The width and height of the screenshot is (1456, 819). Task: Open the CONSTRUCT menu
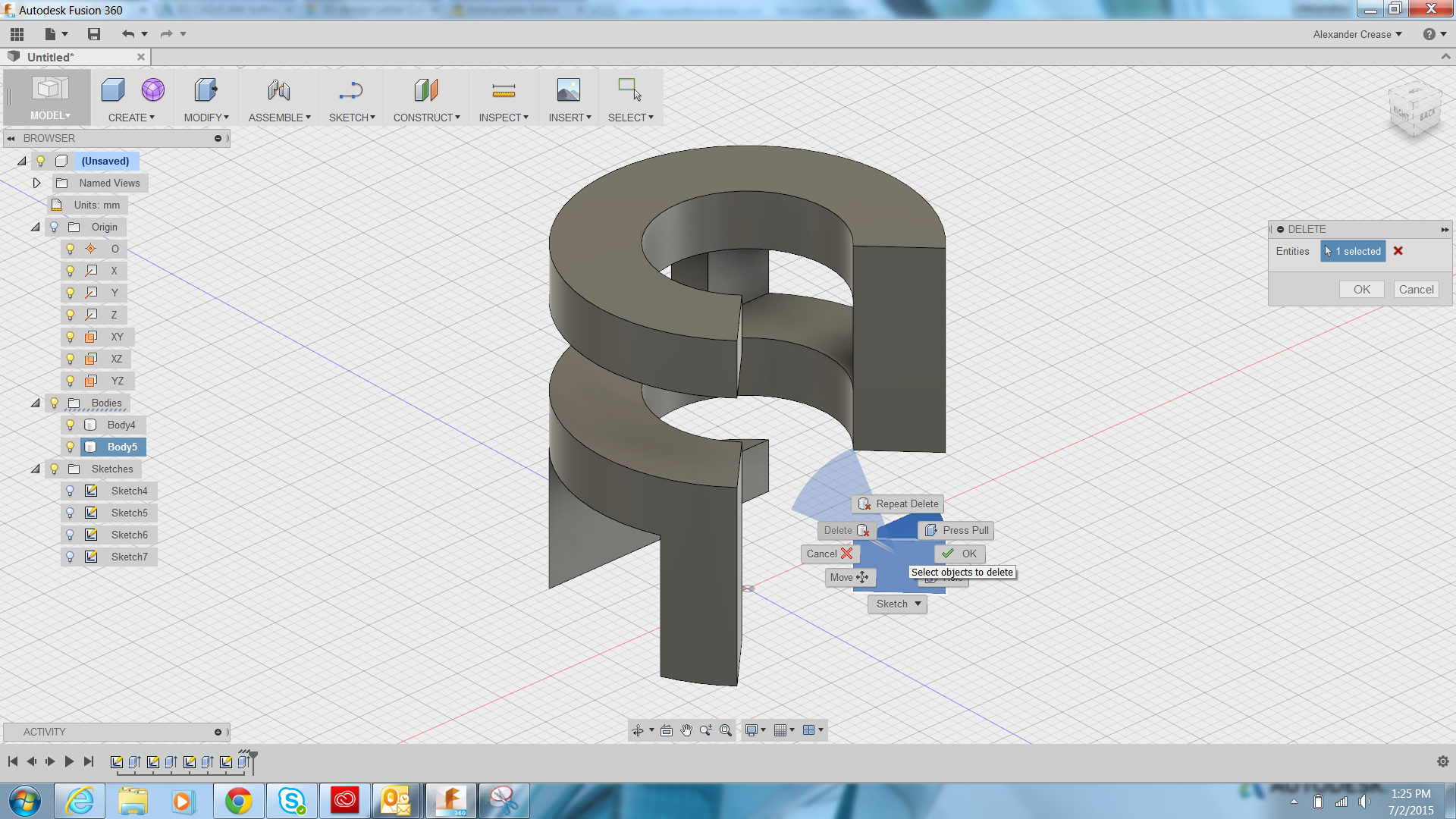click(426, 118)
